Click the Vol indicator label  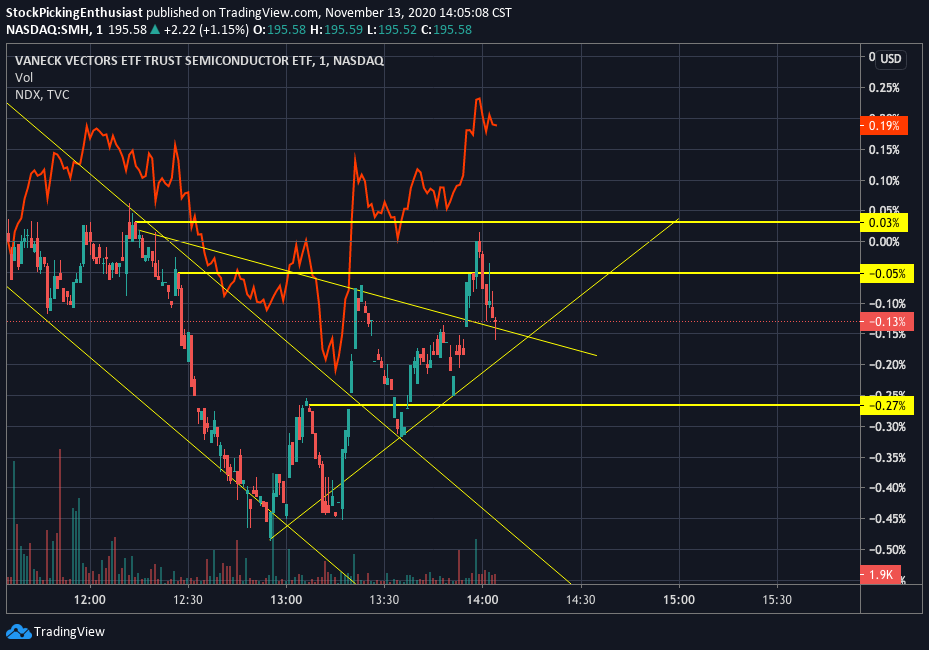[24, 78]
